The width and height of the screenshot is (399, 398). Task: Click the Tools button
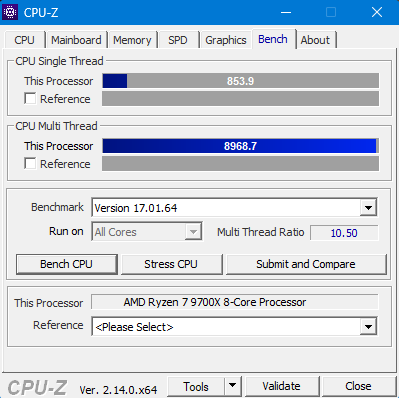196,386
